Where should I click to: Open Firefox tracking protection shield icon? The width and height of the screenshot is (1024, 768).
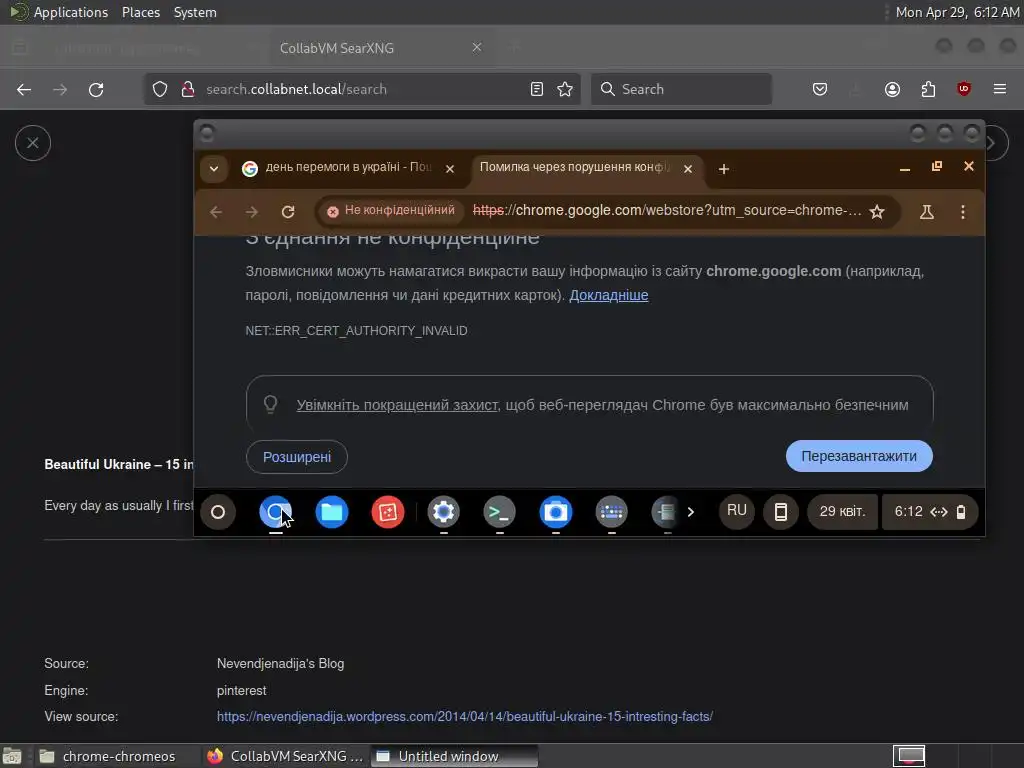(160, 89)
